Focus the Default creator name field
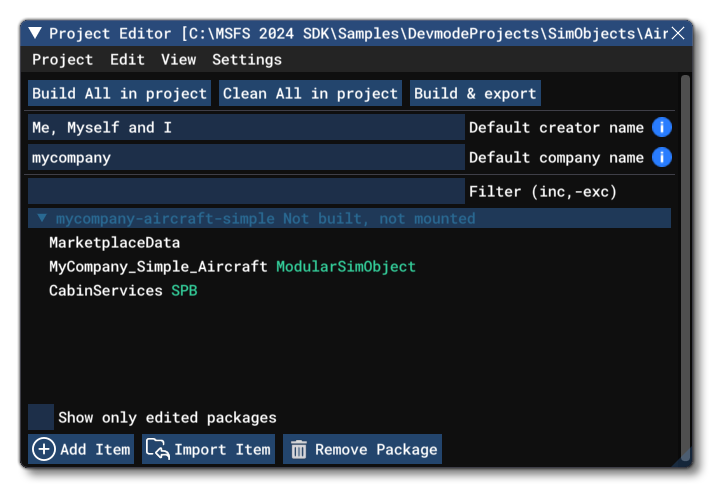This screenshot has height=488, width=713. tap(246, 127)
